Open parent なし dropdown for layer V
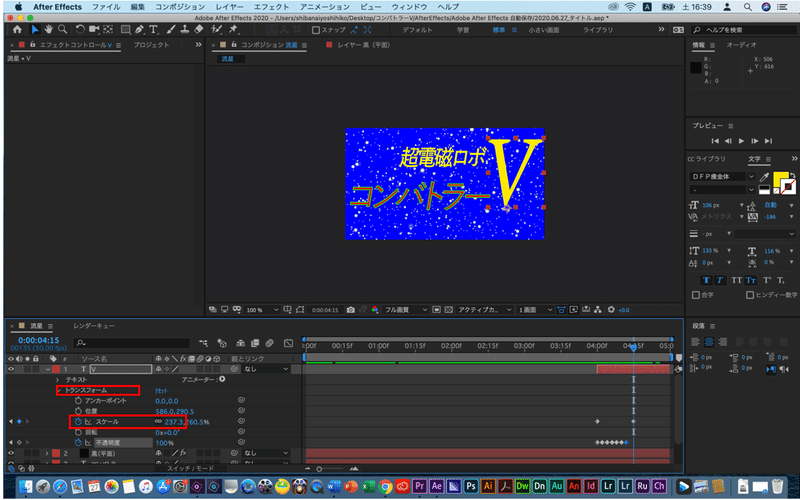This screenshot has width=800, height=500. coord(266,369)
